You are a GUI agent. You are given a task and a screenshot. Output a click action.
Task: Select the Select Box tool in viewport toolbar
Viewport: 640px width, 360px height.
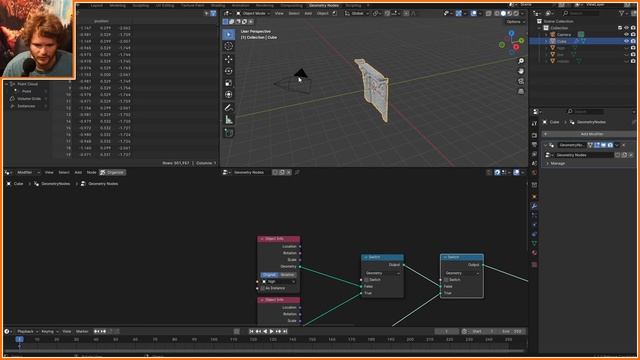click(229, 34)
